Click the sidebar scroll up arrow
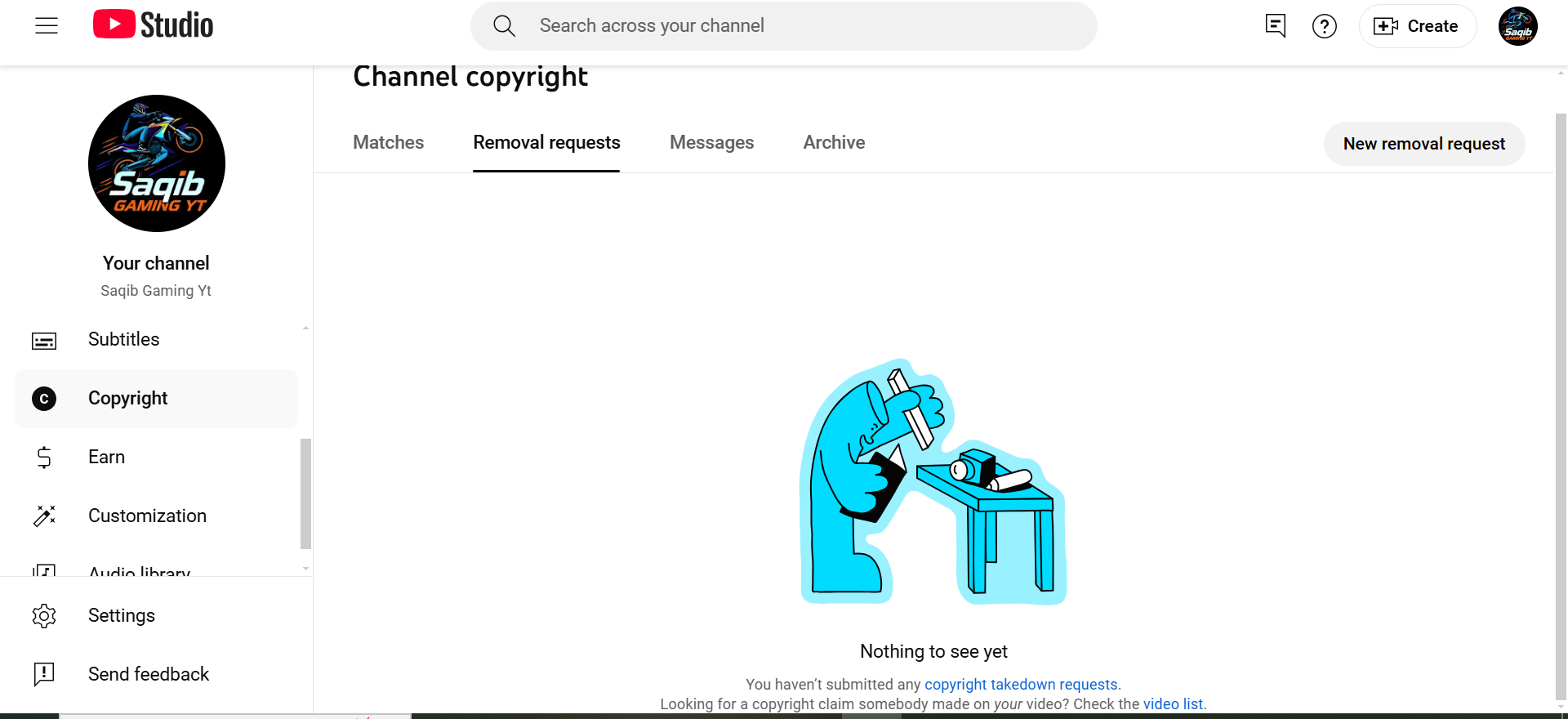Screen dimensions: 1568x719 (305, 328)
